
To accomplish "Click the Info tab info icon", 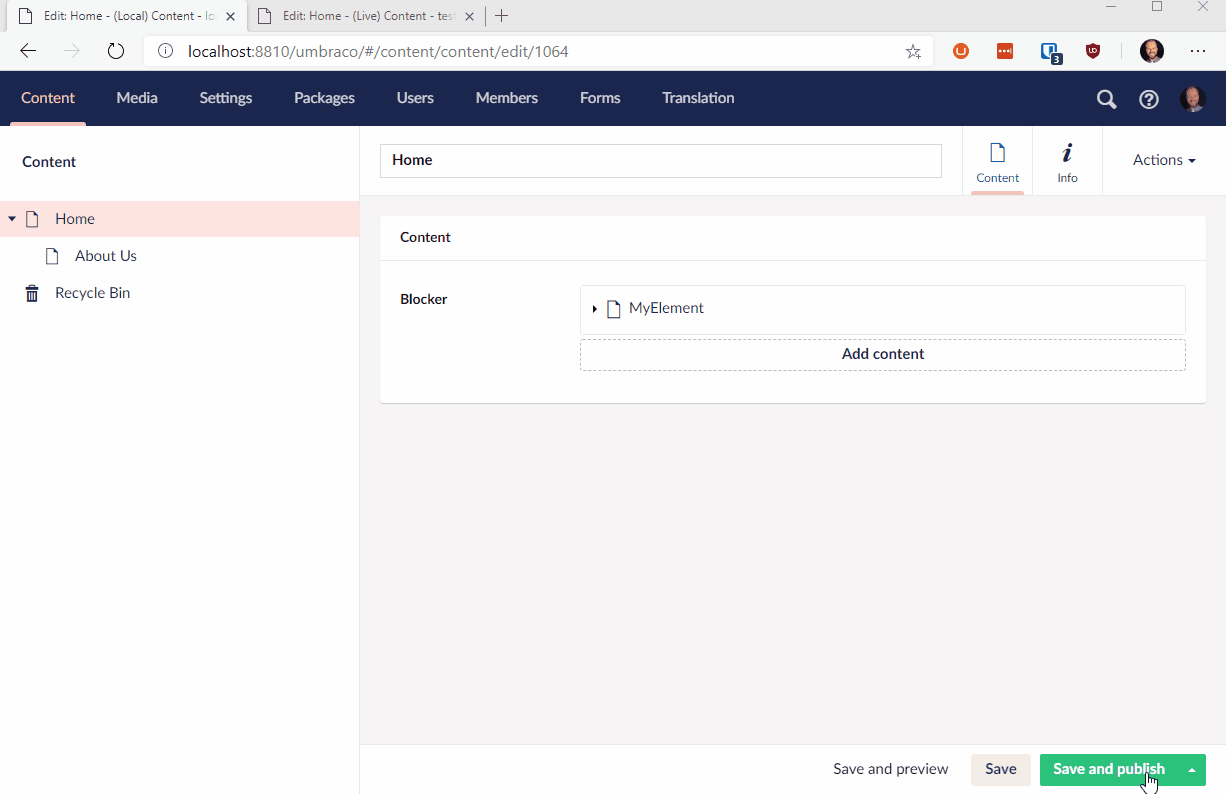I will coord(1066,152).
